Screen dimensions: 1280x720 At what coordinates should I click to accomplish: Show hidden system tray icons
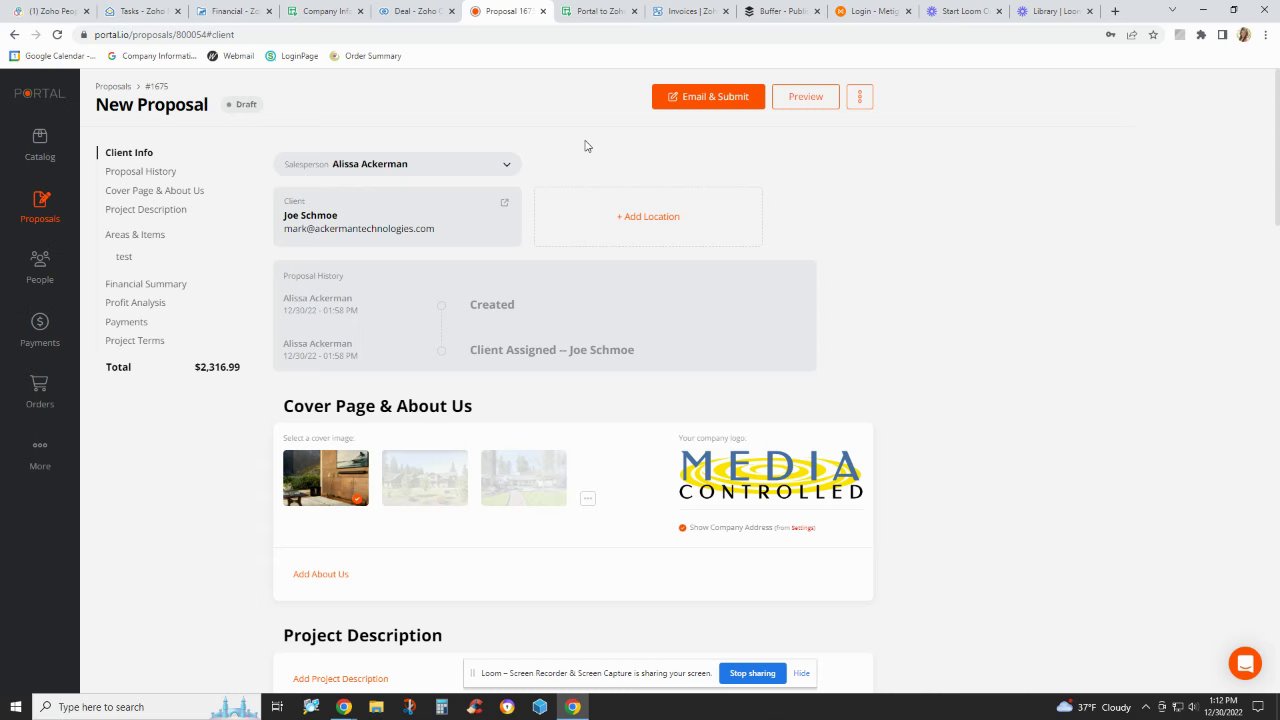point(1147,707)
